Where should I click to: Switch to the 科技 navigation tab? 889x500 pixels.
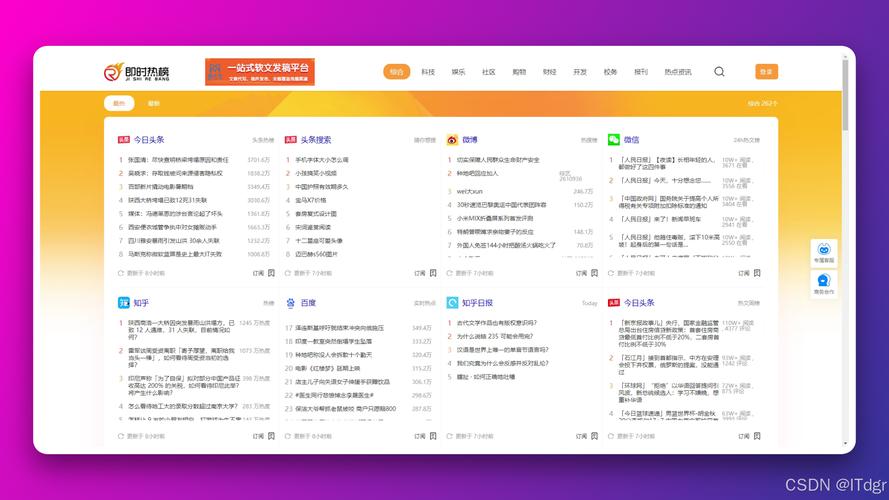pyautogui.click(x=428, y=72)
